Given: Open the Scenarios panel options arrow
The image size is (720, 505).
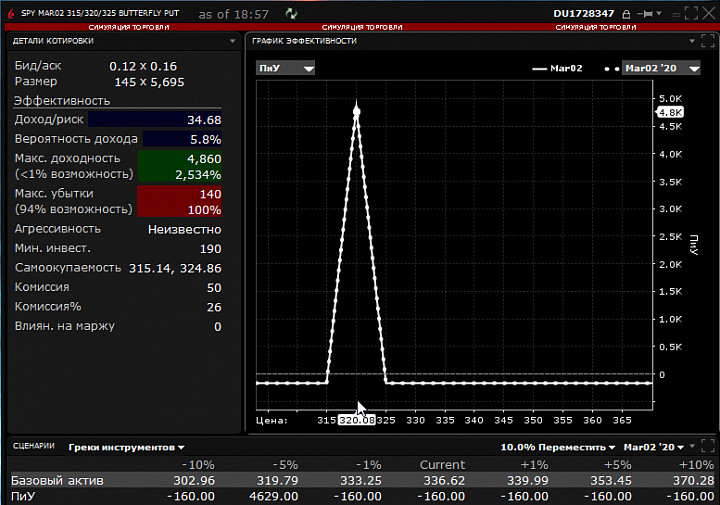Looking at the screenshot, I should (692, 446).
